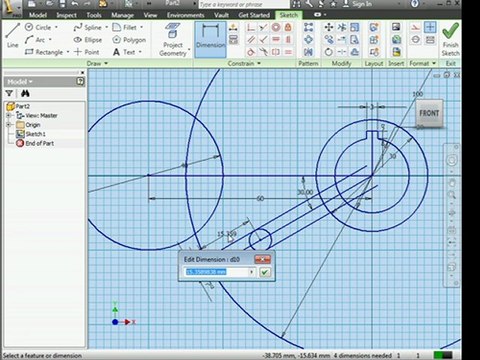Apply the Horizontal constraint icon
This screenshot has width=480, height=360.
[x=276, y=40]
